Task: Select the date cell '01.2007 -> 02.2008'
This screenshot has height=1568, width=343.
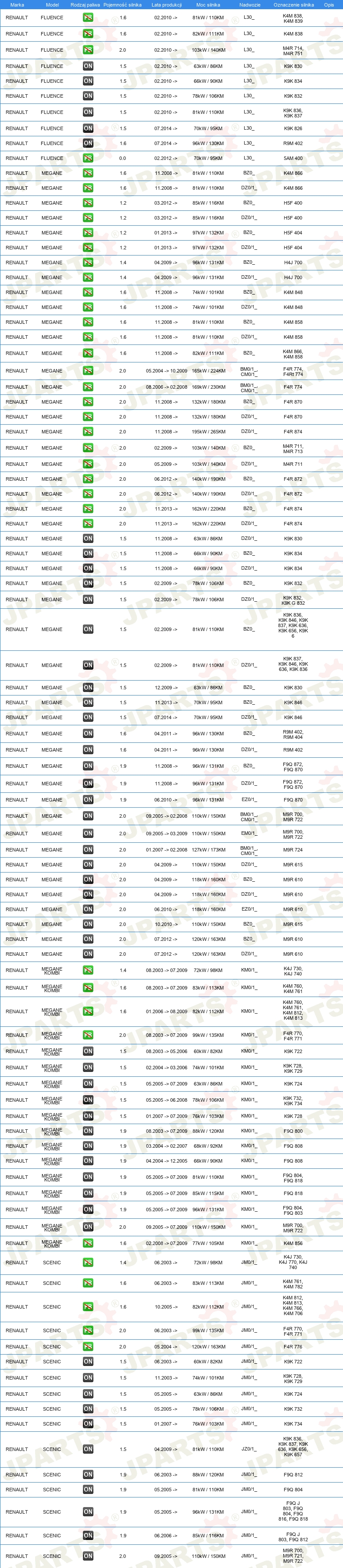Action: coord(166,850)
